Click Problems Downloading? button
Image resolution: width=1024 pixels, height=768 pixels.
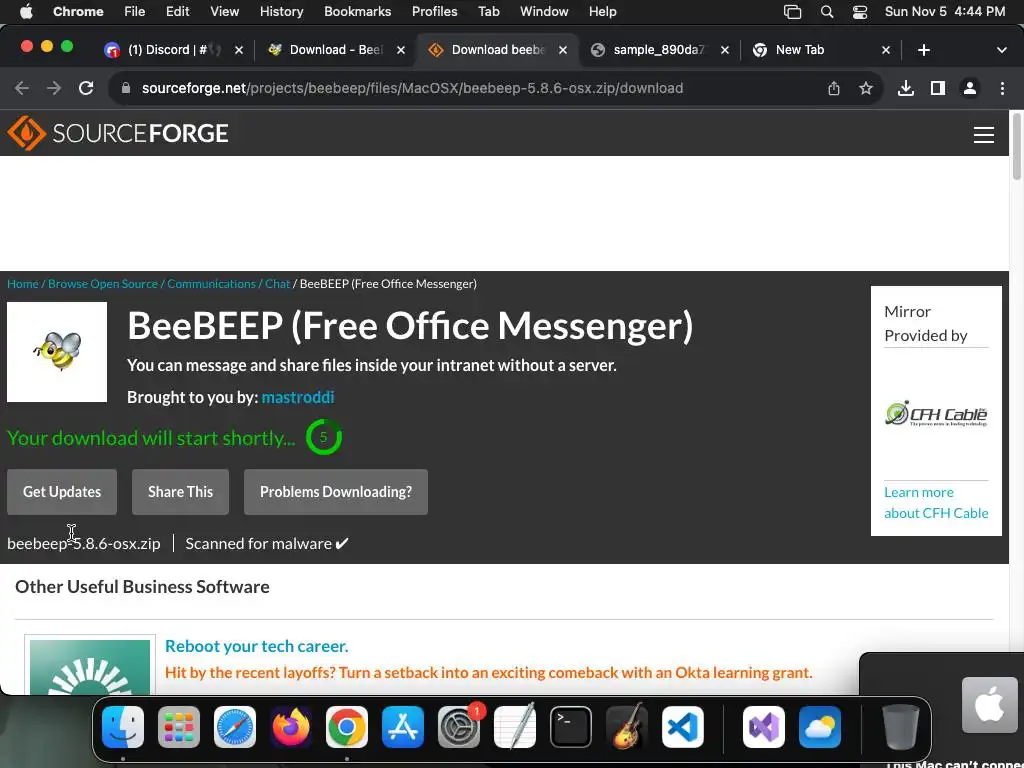click(x=336, y=492)
